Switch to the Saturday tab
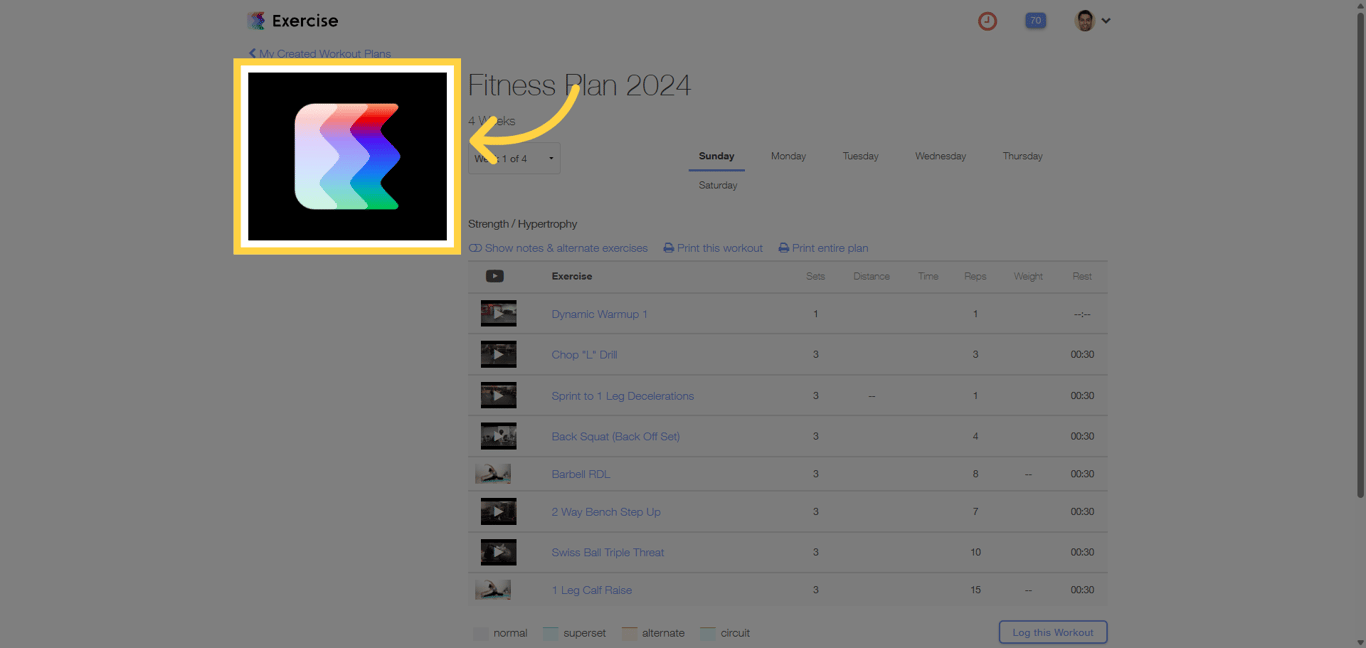Image resolution: width=1366 pixels, height=648 pixels. pos(718,185)
